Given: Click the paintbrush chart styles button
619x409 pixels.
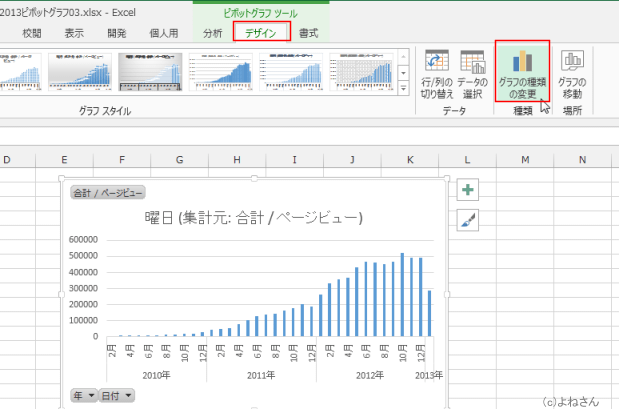Looking at the screenshot, I should point(468,220).
